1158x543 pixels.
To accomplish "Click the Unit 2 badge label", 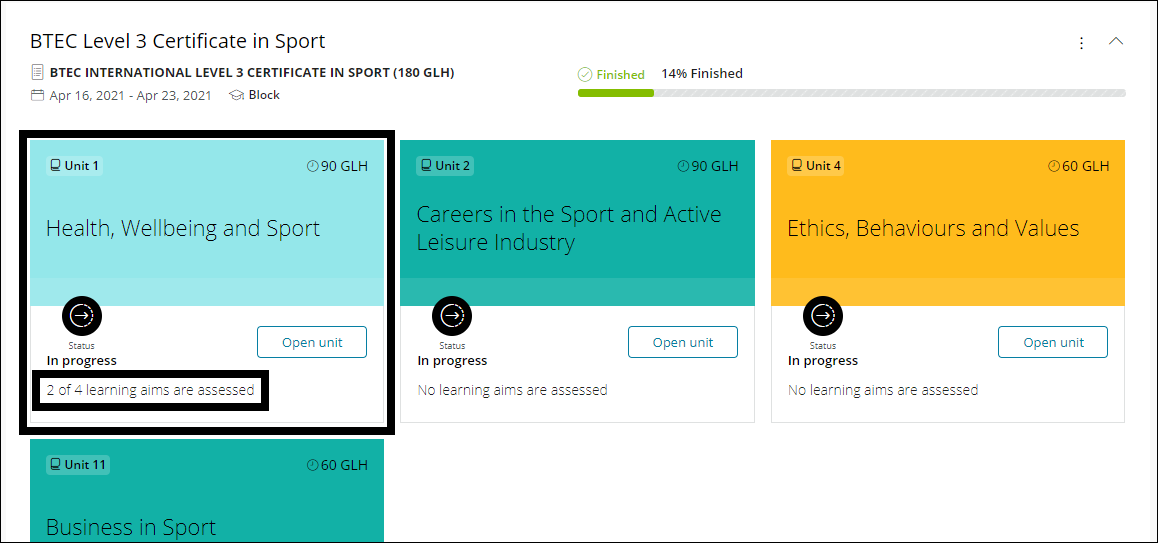I will coord(445,166).
